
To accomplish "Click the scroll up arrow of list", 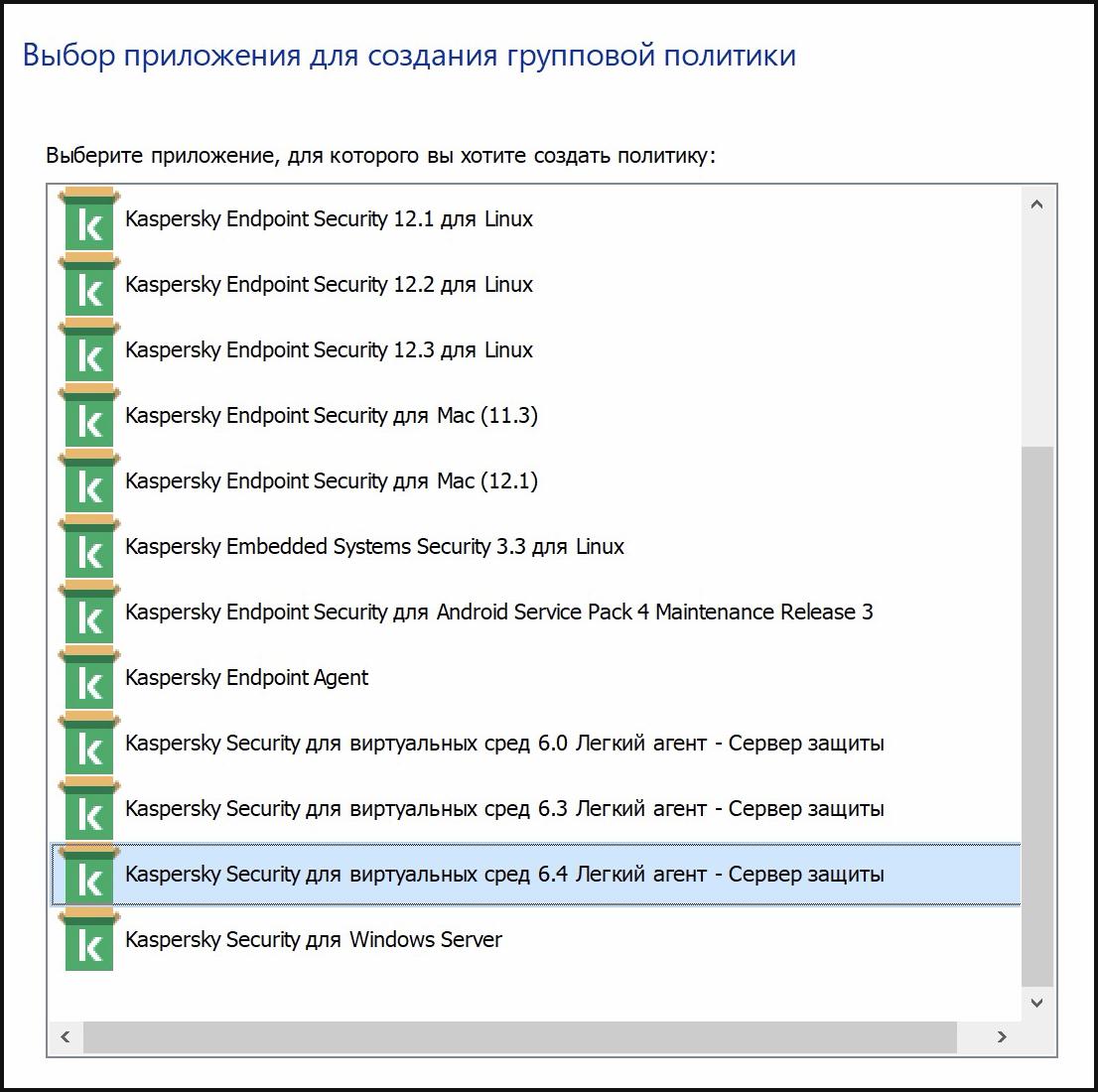I will [1037, 205].
